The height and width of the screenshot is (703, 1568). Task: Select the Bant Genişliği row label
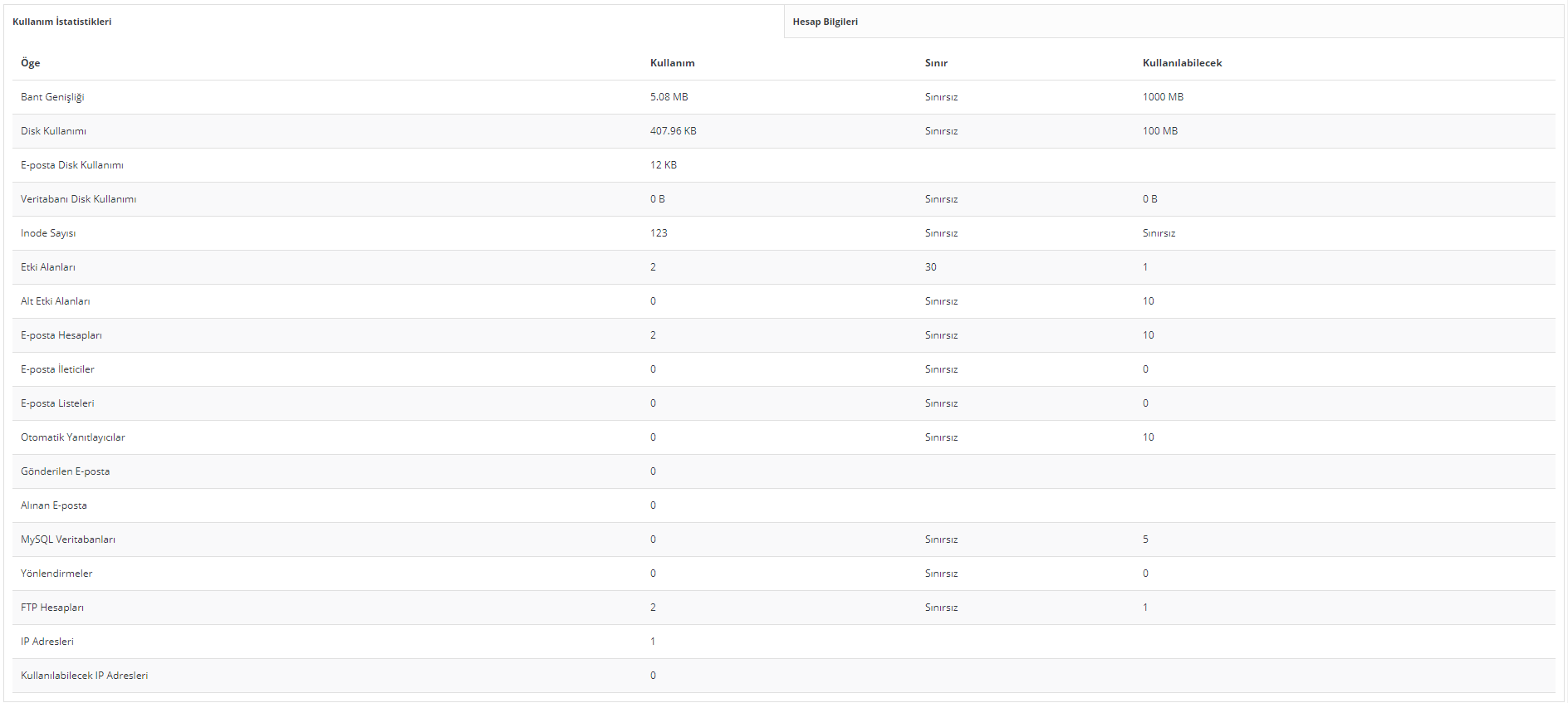[52, 97]
